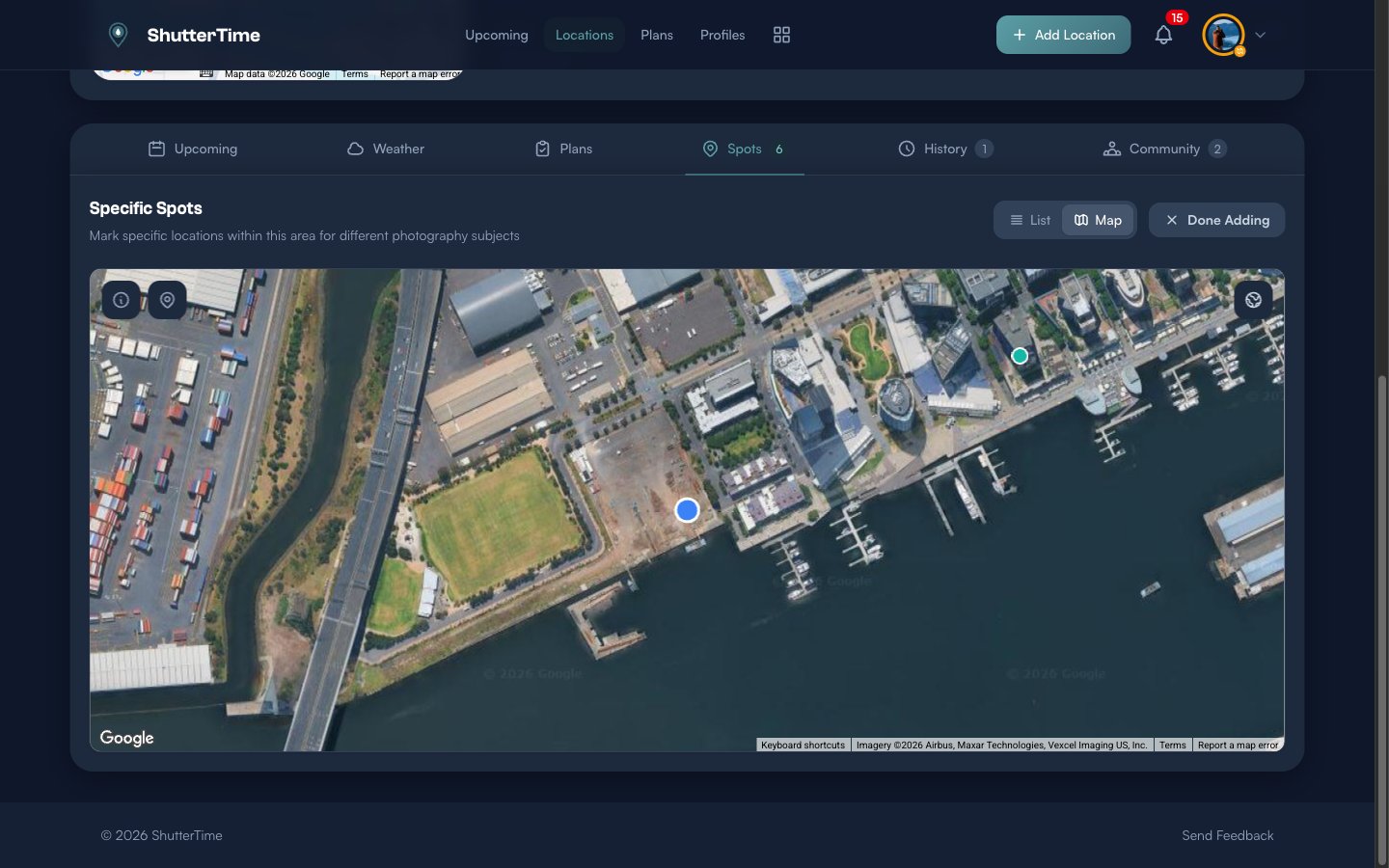Click the ShutterTime brand name

coord(204,35)
